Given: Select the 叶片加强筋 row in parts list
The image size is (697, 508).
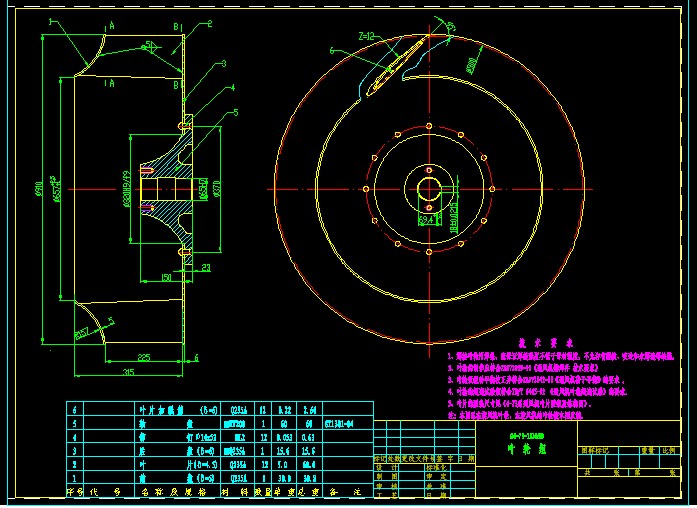Looking at the screenshot, I should click(x=163, y=409).
